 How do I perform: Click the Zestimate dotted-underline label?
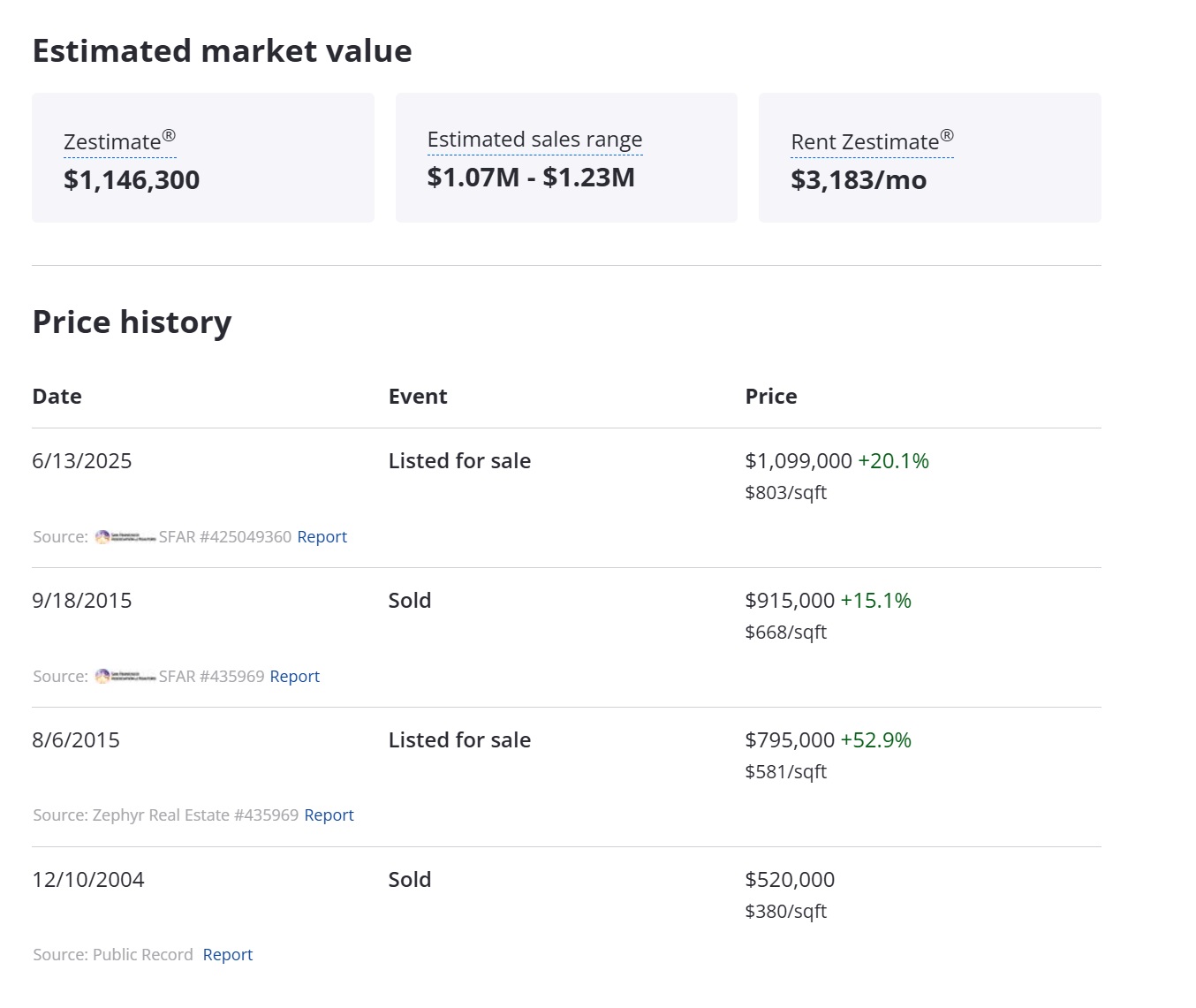120,141
